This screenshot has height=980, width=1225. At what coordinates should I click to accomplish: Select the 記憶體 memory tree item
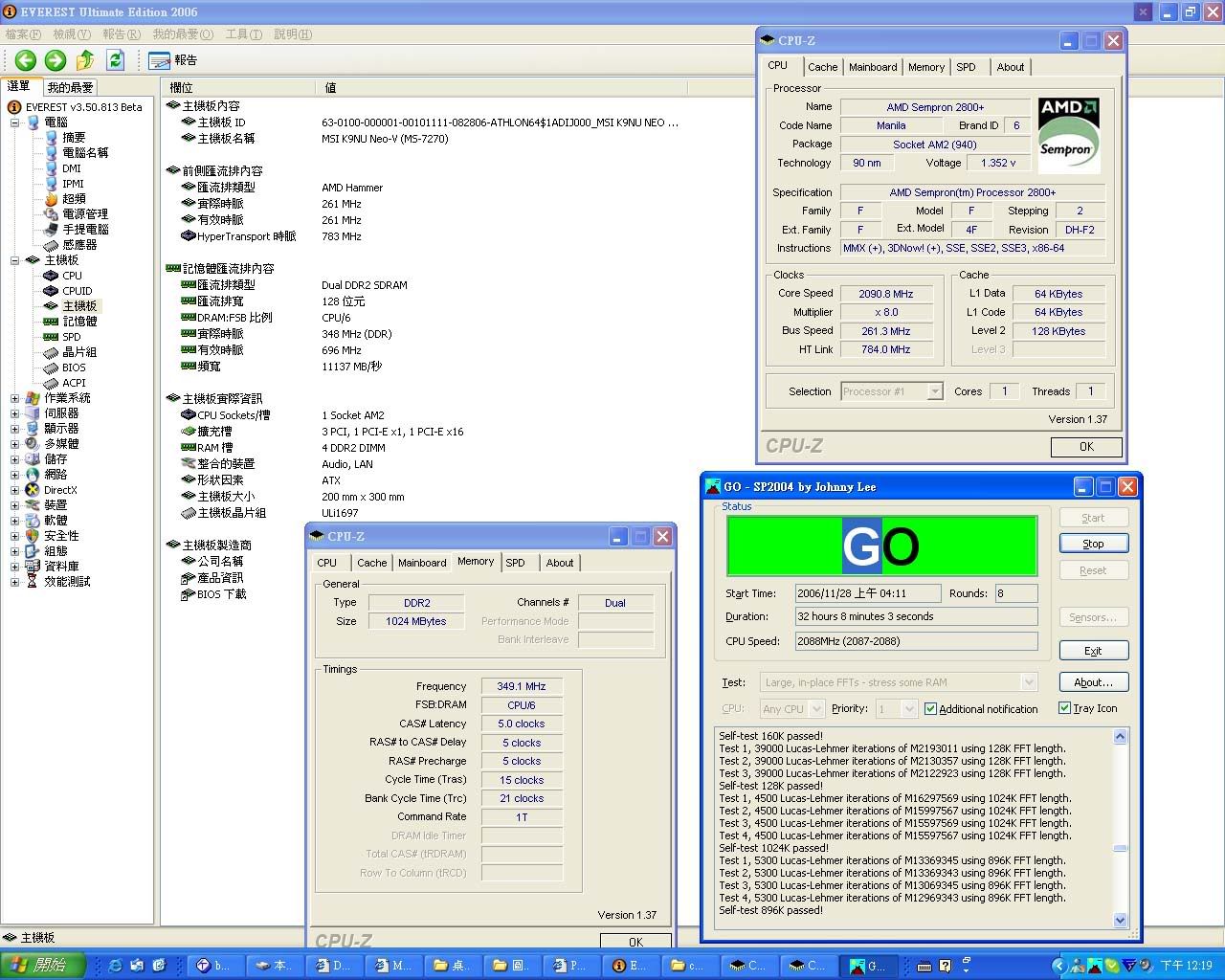(79, 322)
